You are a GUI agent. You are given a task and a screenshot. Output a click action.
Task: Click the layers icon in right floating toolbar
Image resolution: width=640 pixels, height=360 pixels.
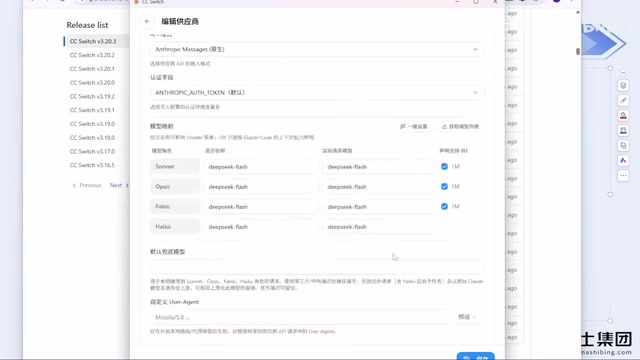point(623,86)
